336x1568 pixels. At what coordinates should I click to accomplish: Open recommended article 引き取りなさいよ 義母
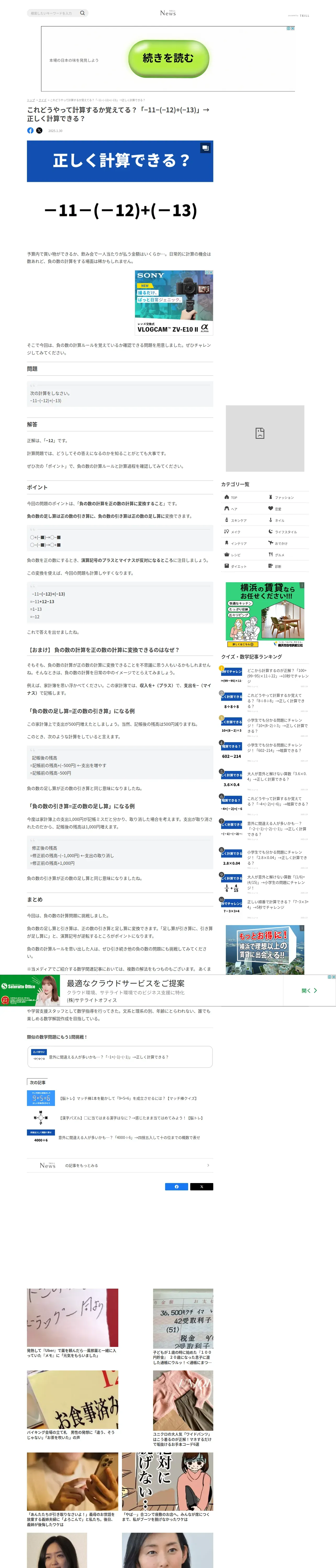pyautogui.click(x=72, y=1490)
